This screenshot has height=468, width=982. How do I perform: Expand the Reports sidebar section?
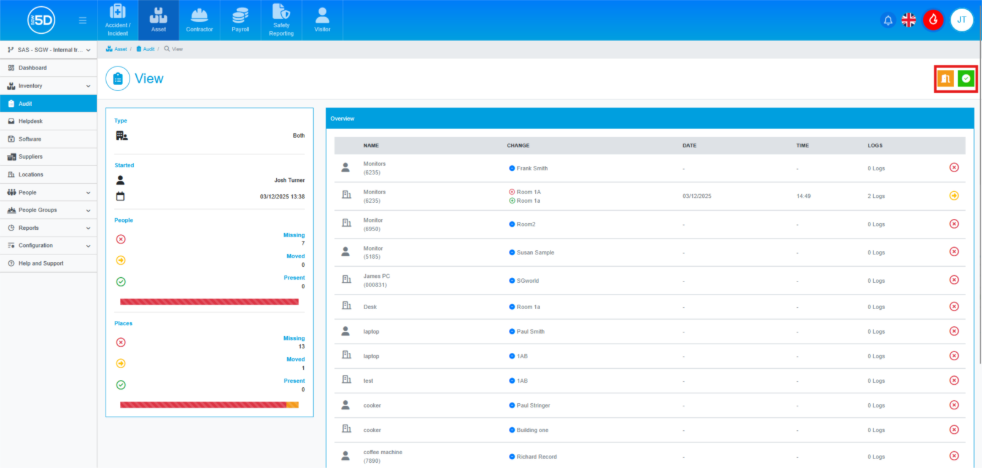(48, 227)
